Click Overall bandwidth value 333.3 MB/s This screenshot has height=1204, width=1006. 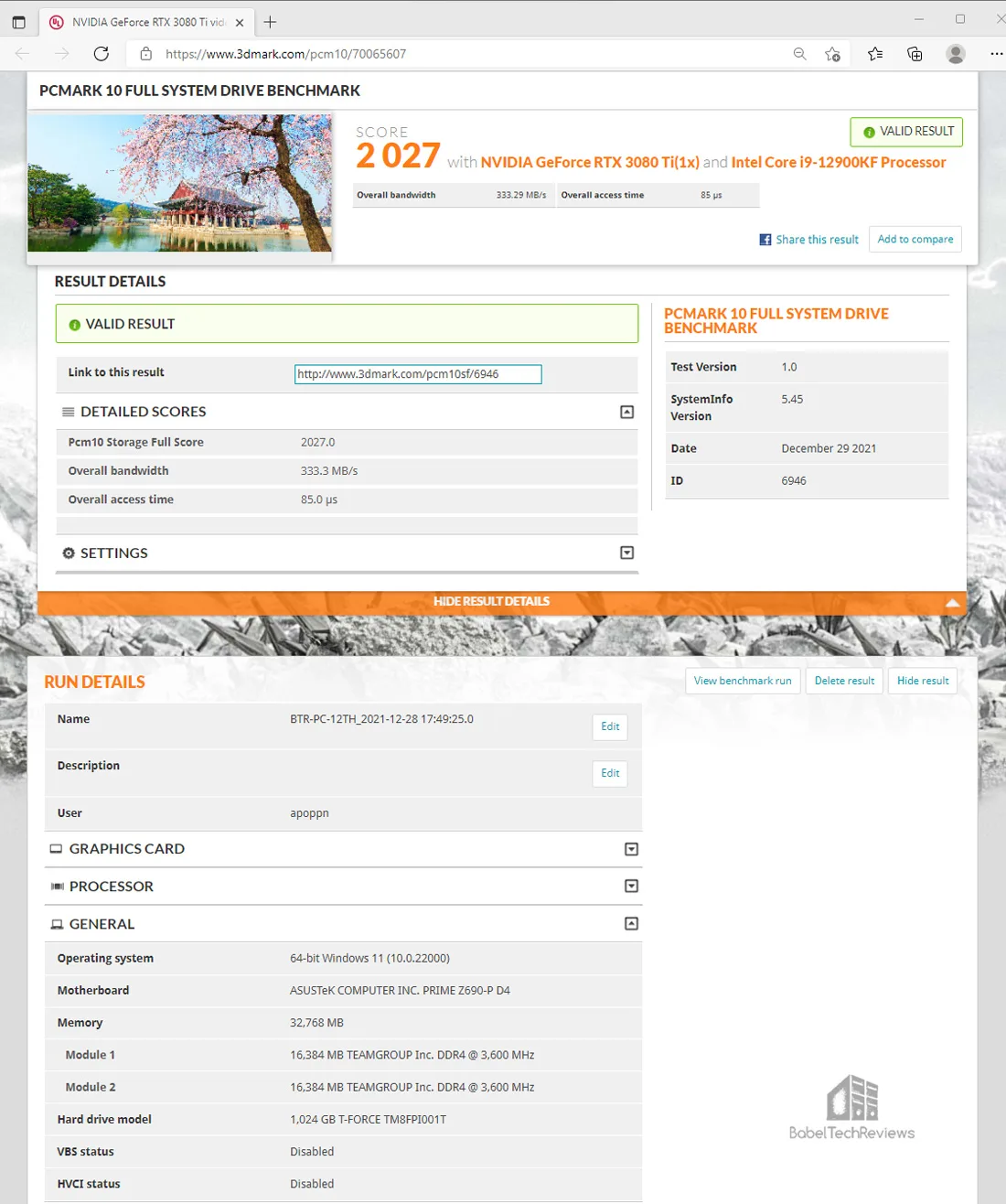click(x=329, y=471)
